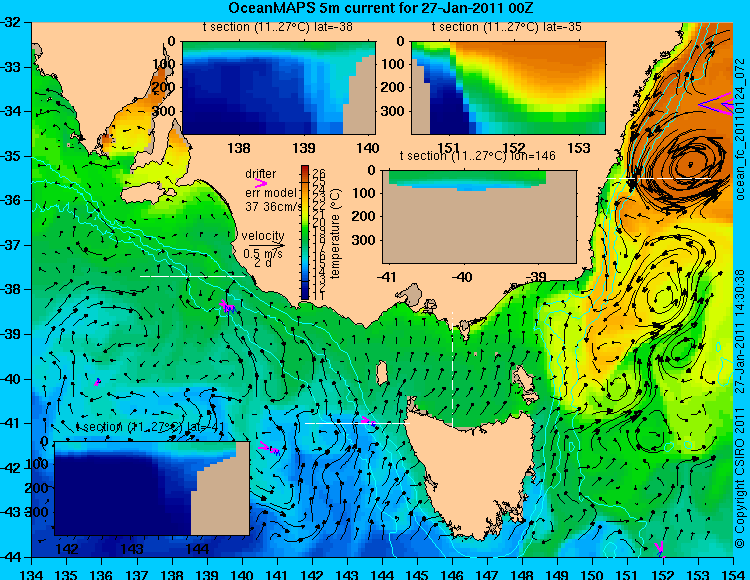The height and width of the screenshot is (580, 750).
Task: Select the "t section (11..27°C) lat=-35" inset title
Action: (507, 27)
